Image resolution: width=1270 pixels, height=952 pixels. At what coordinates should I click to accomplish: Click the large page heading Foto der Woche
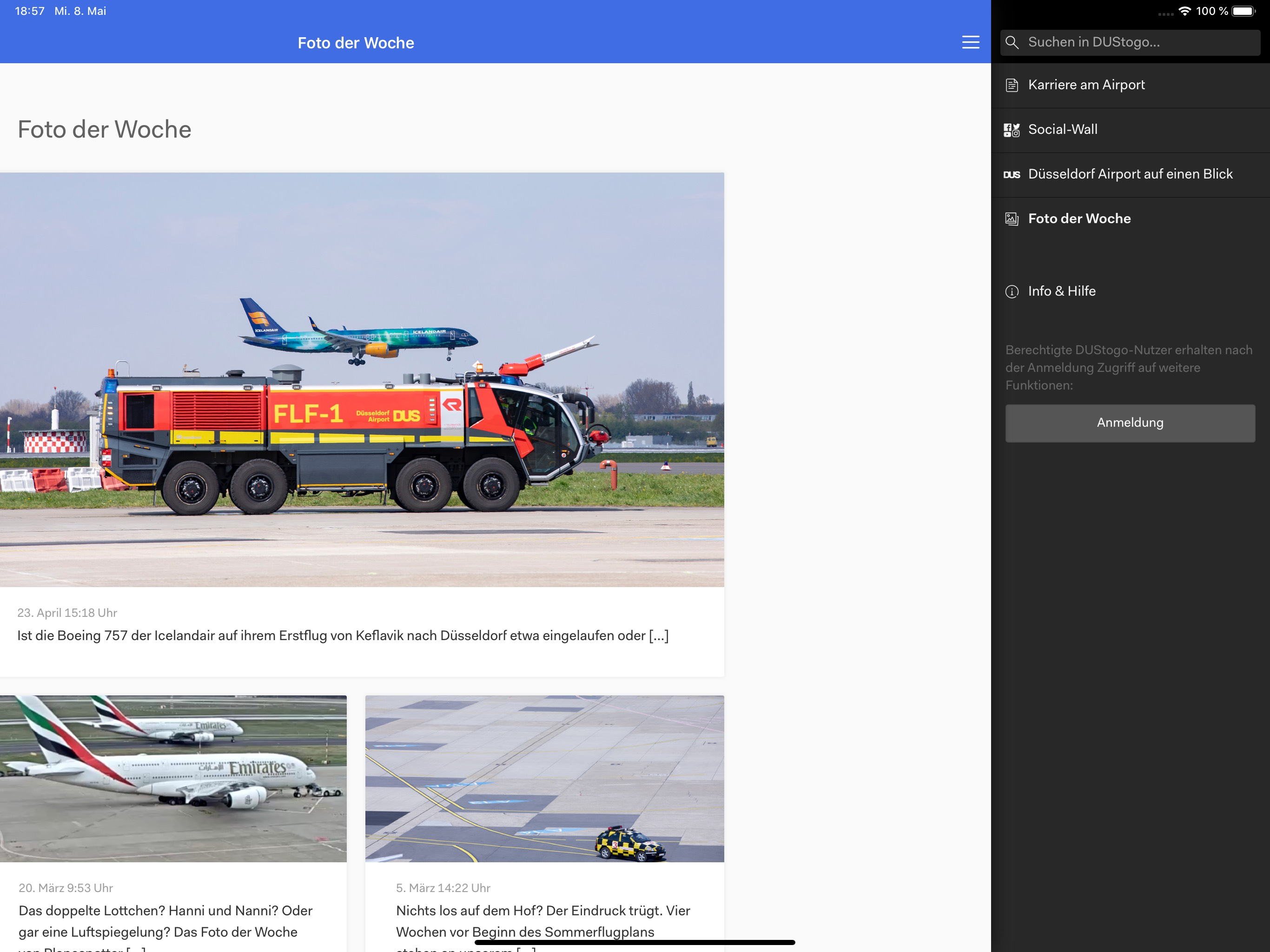105,130
